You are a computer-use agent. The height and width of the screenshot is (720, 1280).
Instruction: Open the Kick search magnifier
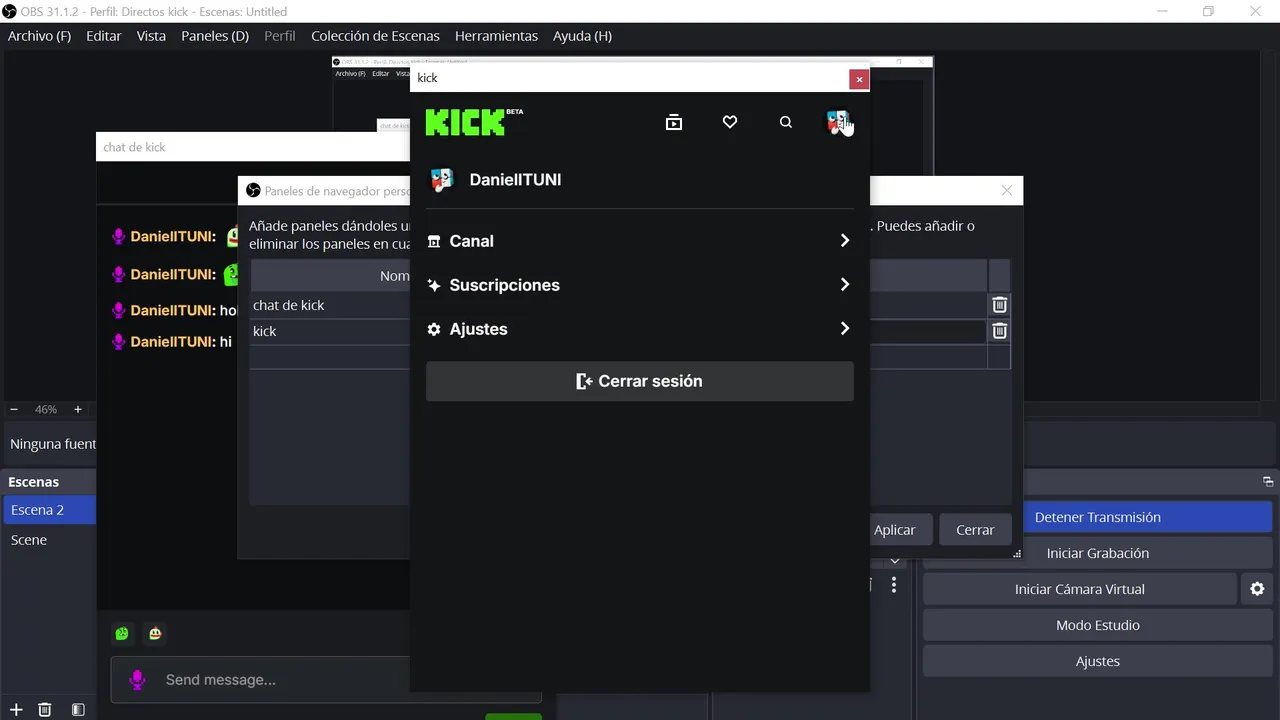(x=786, y=122)
